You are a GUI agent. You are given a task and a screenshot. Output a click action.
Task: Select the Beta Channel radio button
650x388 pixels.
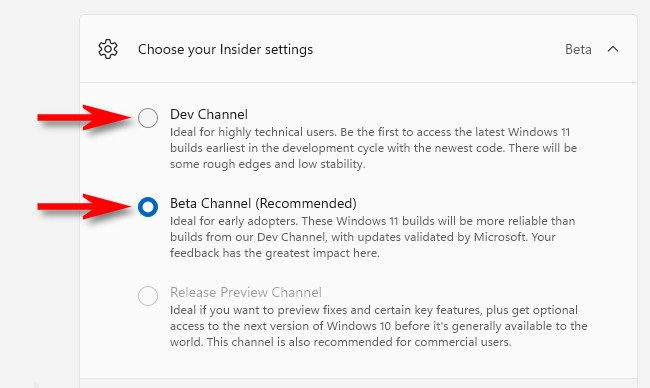coord(148,207)
